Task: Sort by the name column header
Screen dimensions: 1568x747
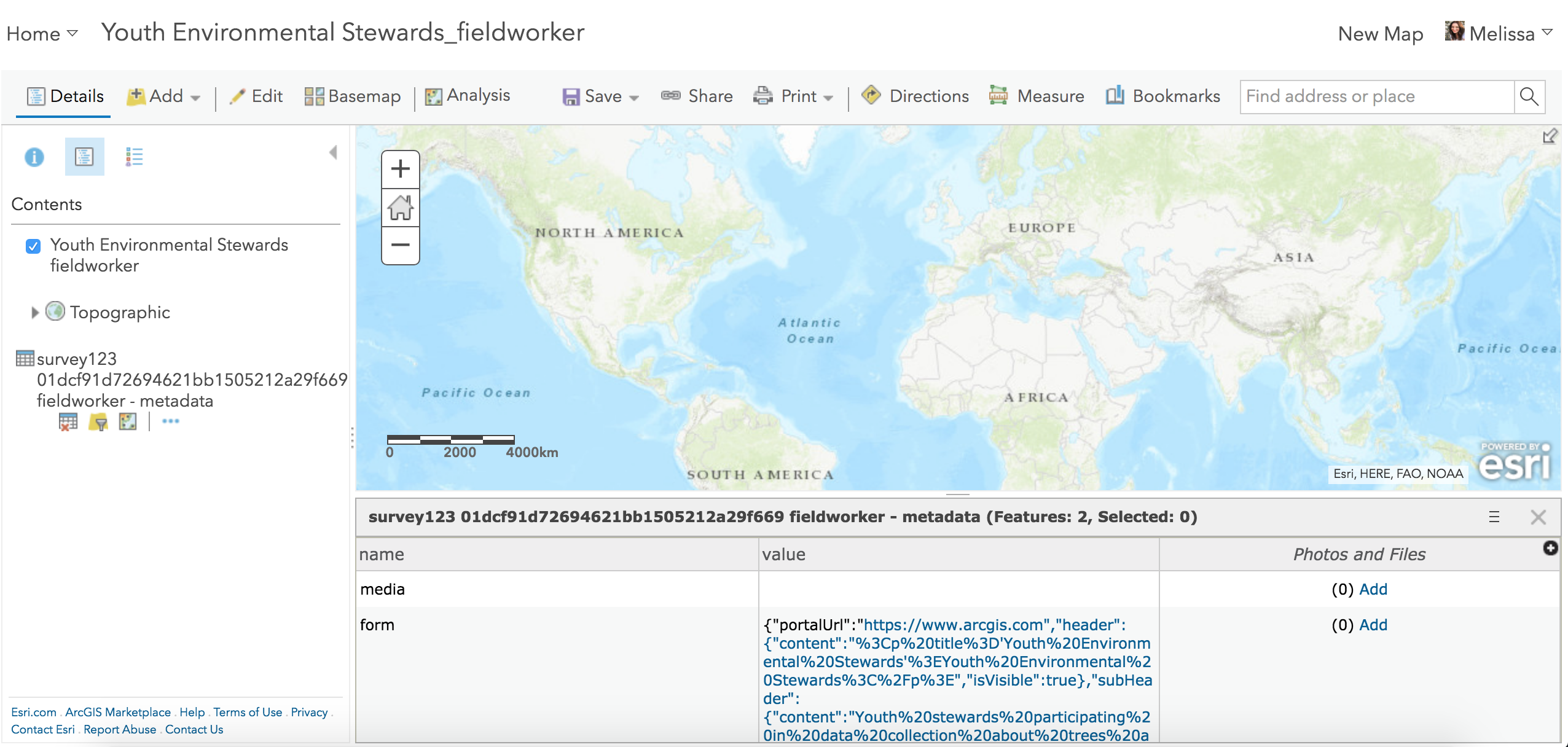Action: pyautogui.click(x=557, y=554)
